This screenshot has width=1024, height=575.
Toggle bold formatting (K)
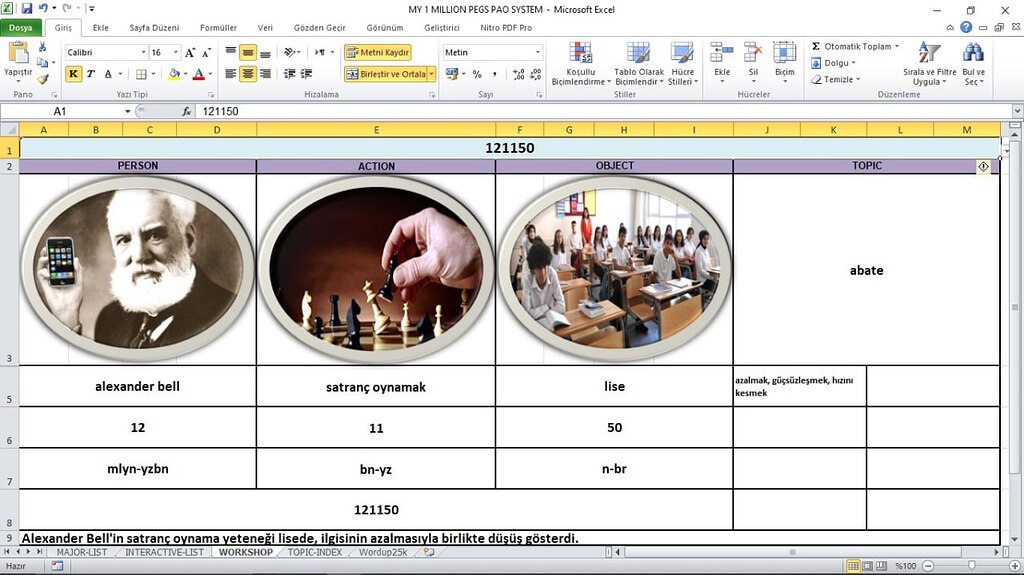pos(73,74)
